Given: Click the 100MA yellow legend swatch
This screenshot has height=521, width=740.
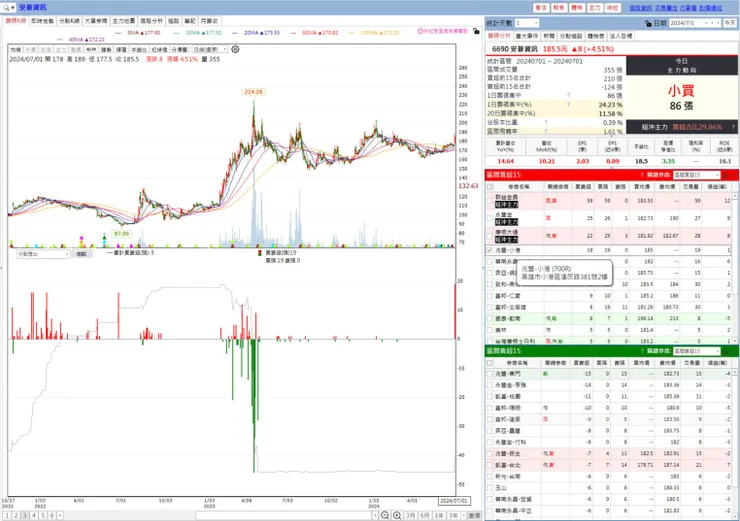Looking at the screenshot, I should 351,33.
